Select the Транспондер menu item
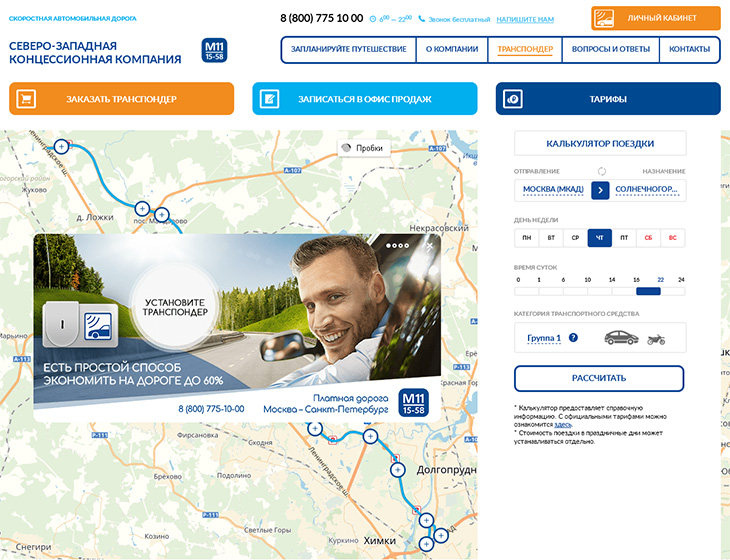Screen dimensions: 730x560 pyautogui.click(x=525, y=49)
